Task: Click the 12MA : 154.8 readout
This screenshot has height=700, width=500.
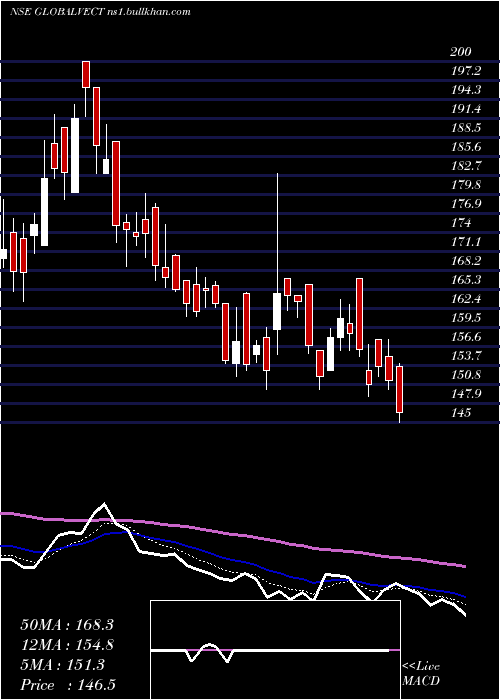Action: coord(67,645)
